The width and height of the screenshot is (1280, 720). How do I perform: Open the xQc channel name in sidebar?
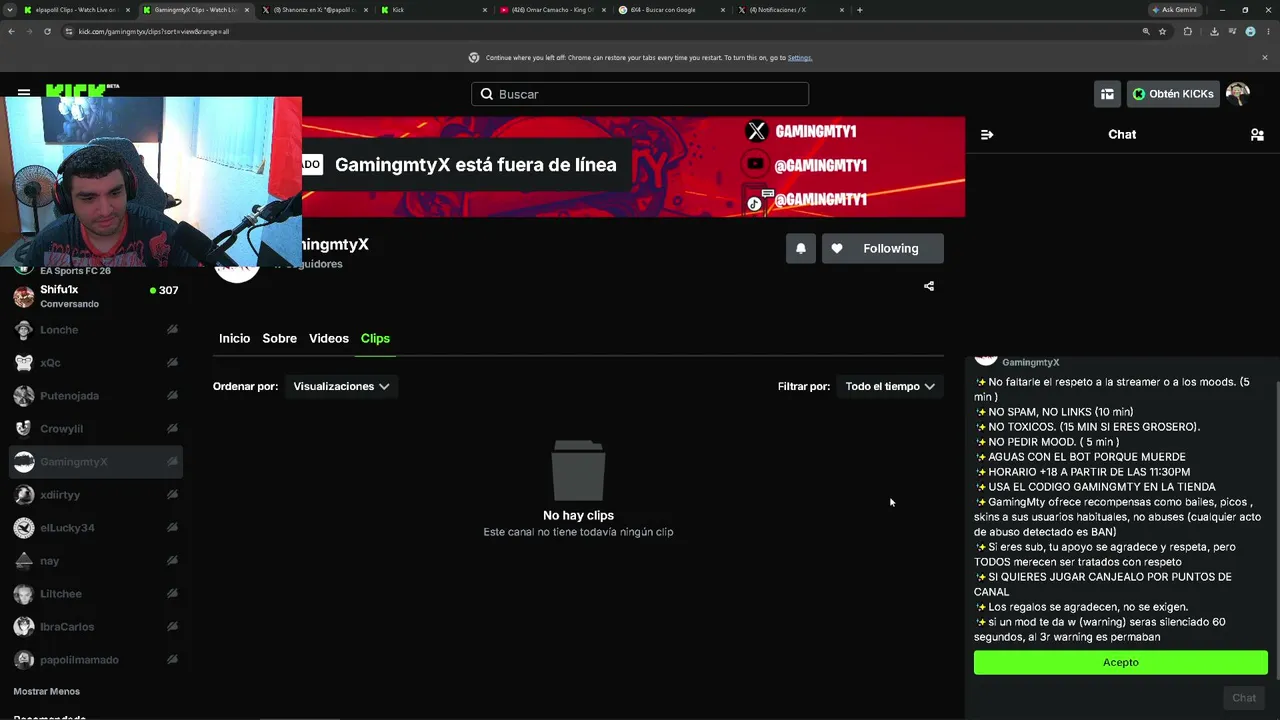click(x=50, y=363)
